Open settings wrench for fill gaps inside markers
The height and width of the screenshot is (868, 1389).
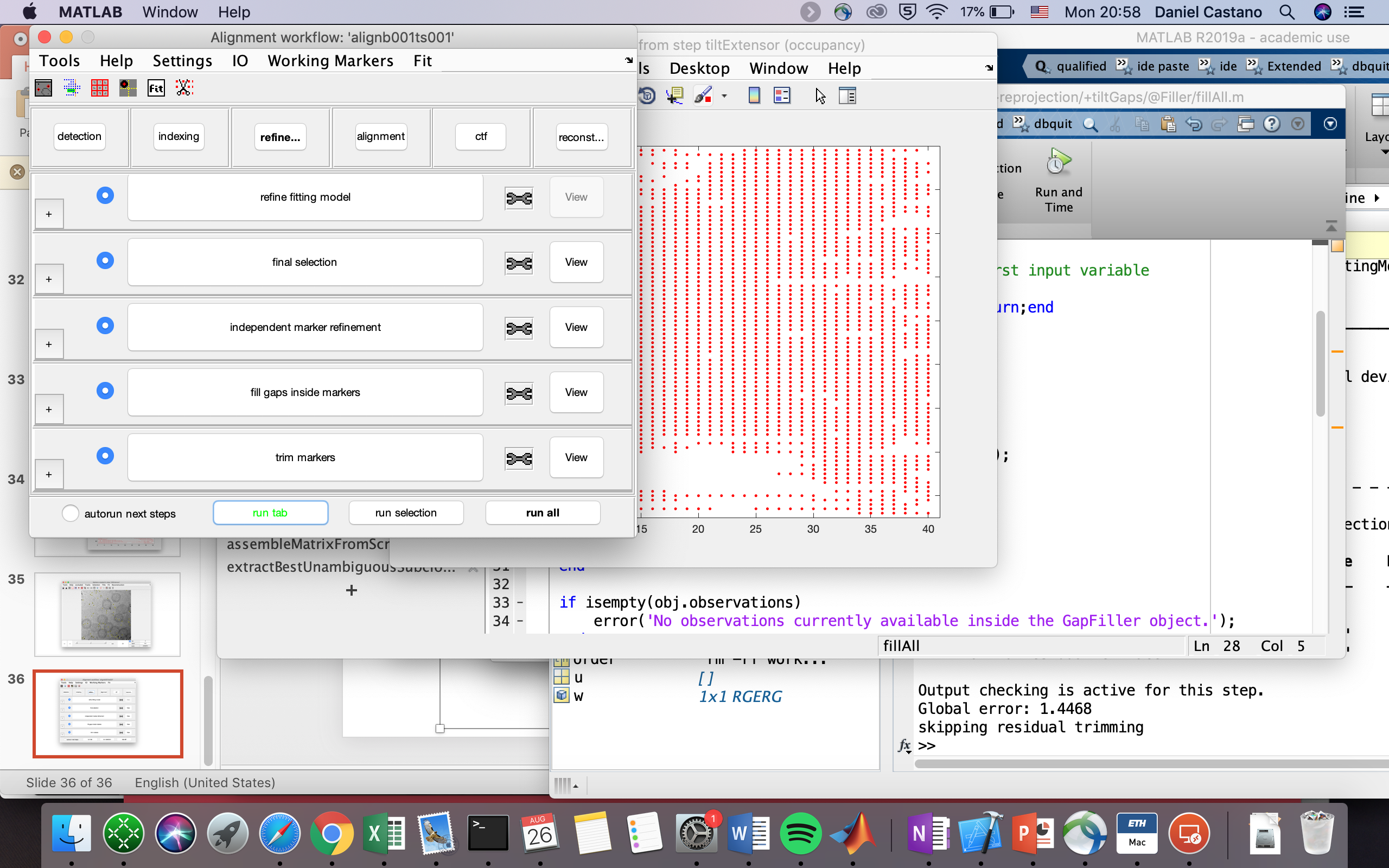[x=519, y=393]
